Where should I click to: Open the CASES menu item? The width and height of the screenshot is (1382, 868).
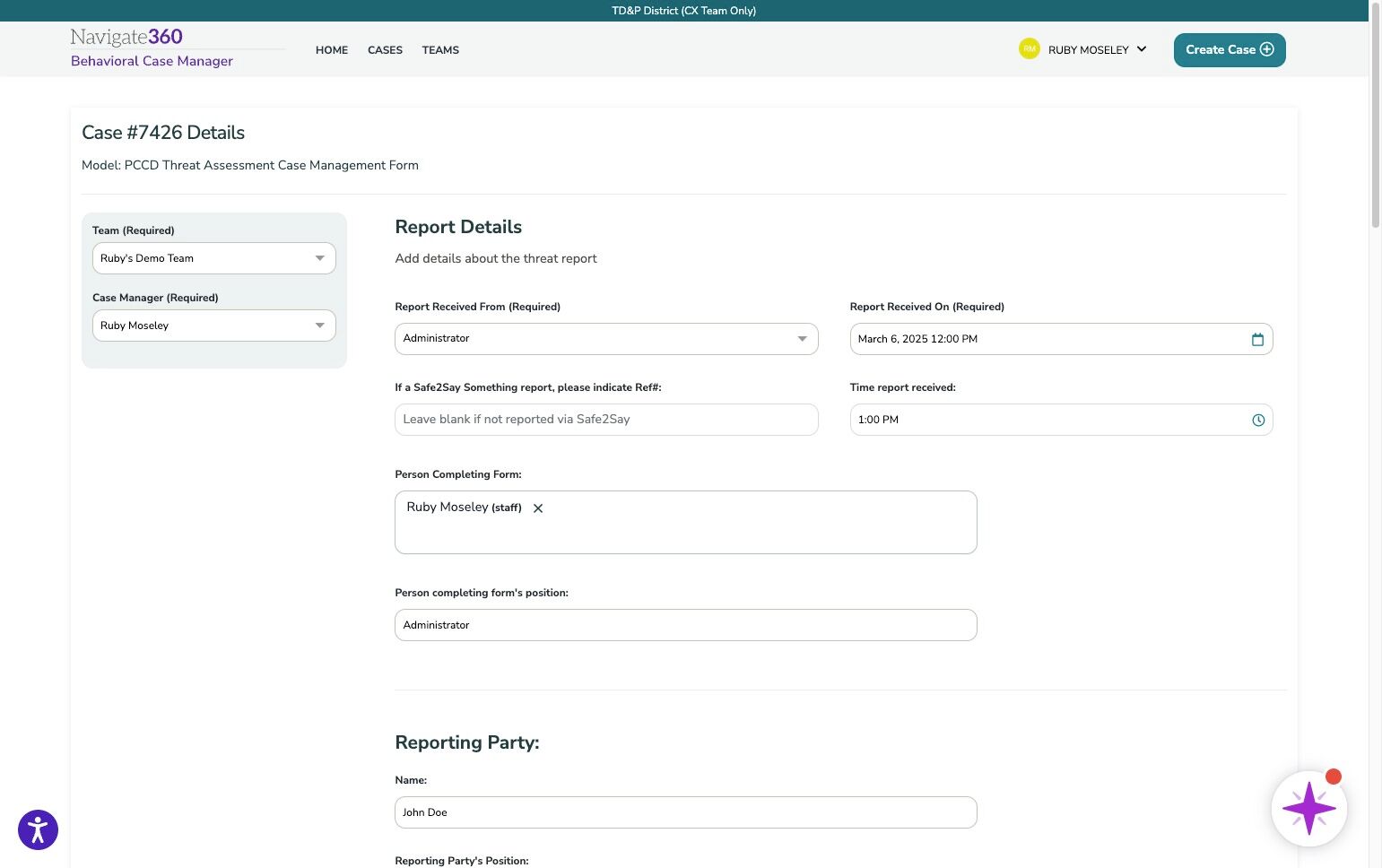385,50
